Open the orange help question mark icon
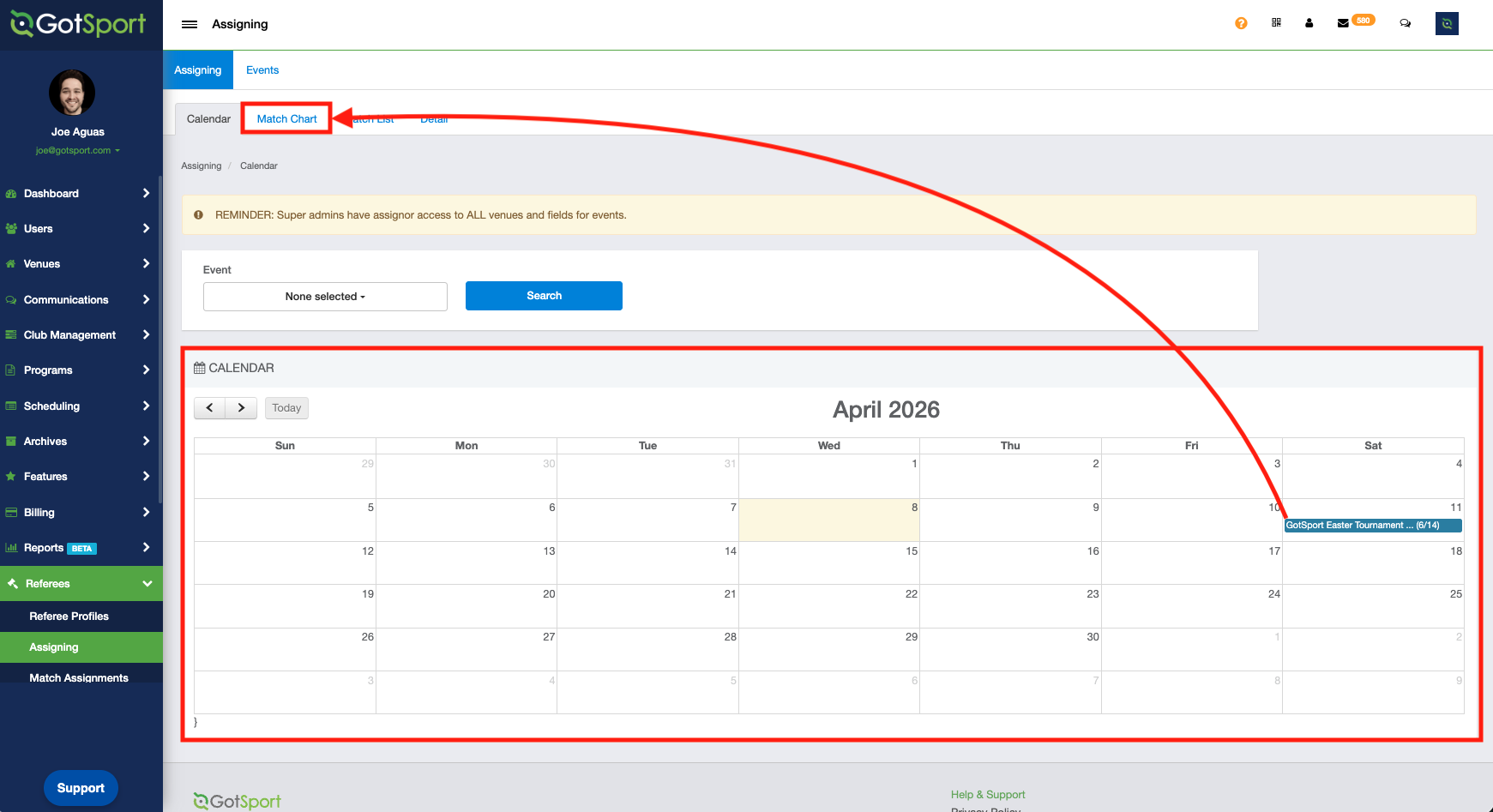1493x812 pixels. pos(1241,23)
